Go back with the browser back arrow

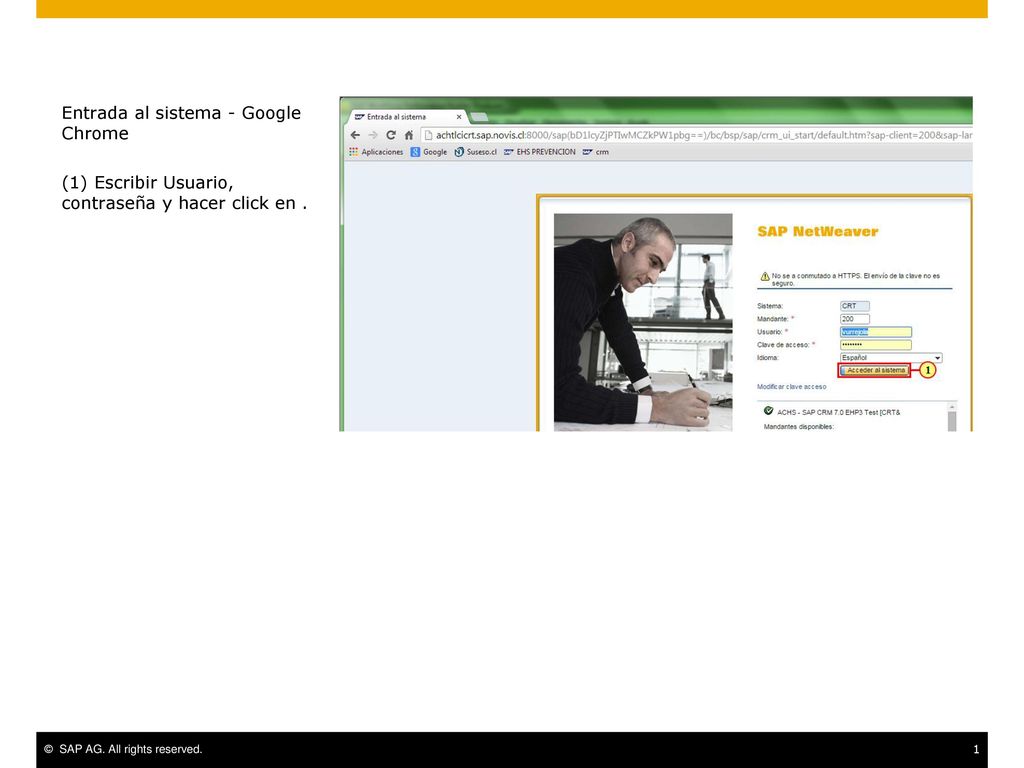pyautogui.click(x=355, y=135)
